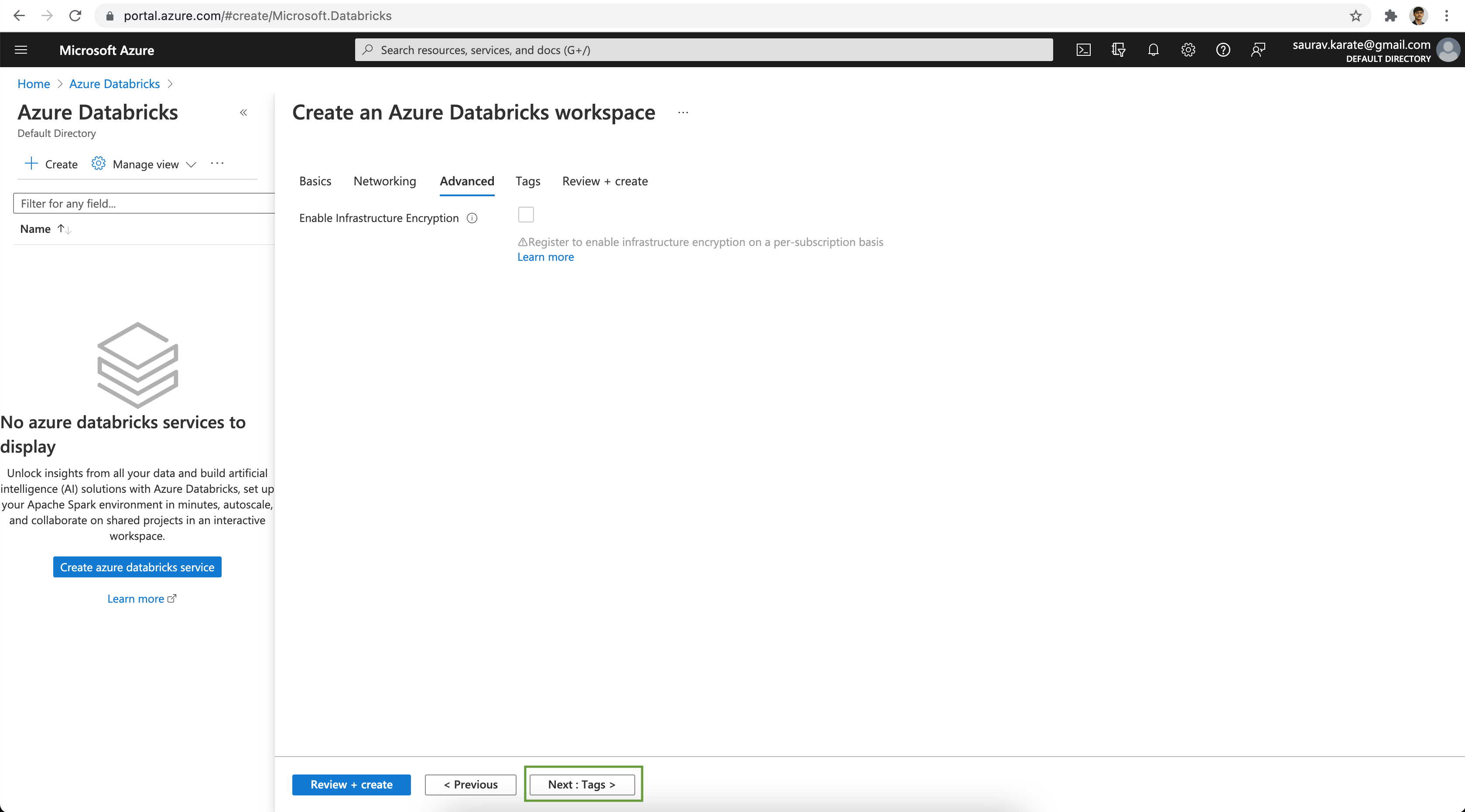Open the notifications bell

1153,50
